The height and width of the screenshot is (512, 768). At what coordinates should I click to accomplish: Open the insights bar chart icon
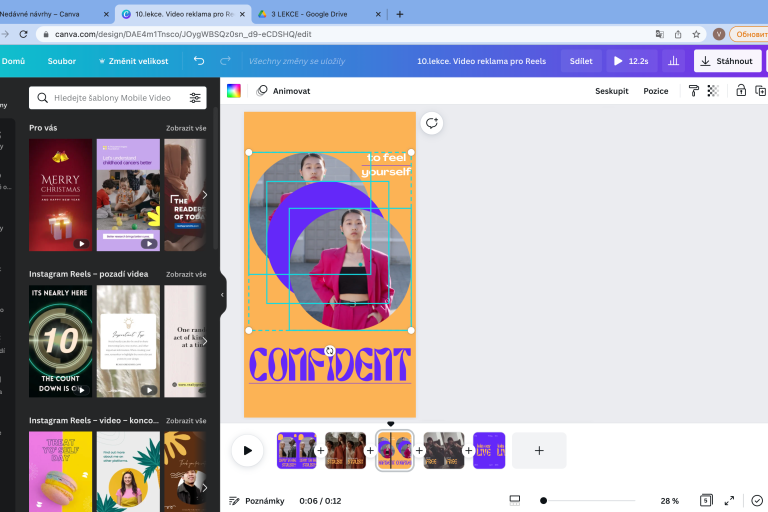click(x=674, y=61)
